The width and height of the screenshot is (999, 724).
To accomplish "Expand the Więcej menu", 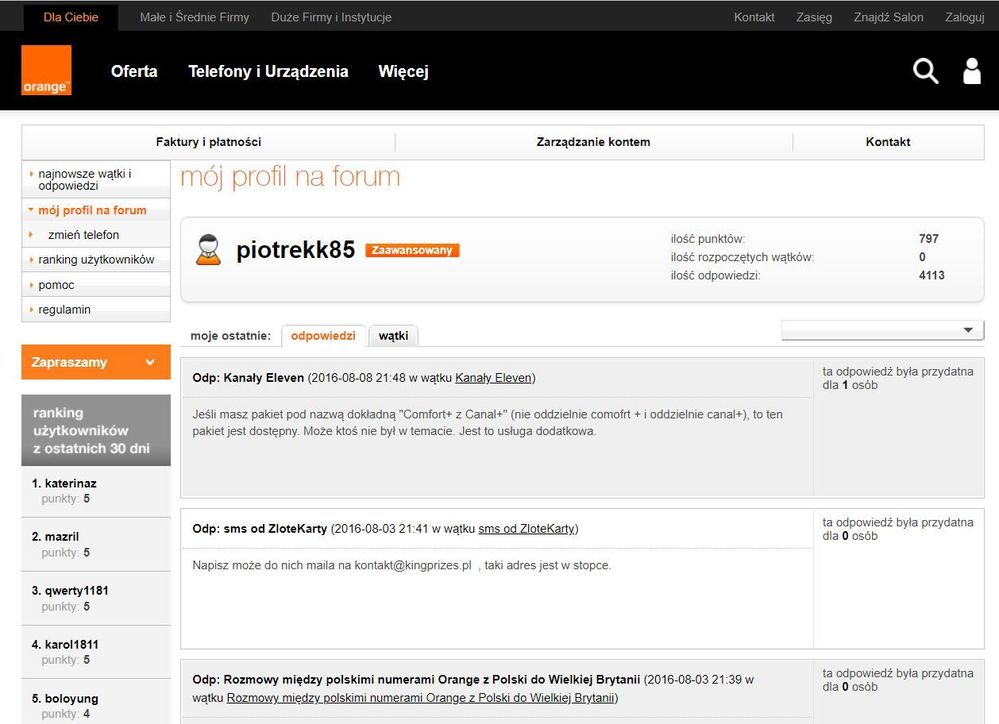I will (403, 71).
